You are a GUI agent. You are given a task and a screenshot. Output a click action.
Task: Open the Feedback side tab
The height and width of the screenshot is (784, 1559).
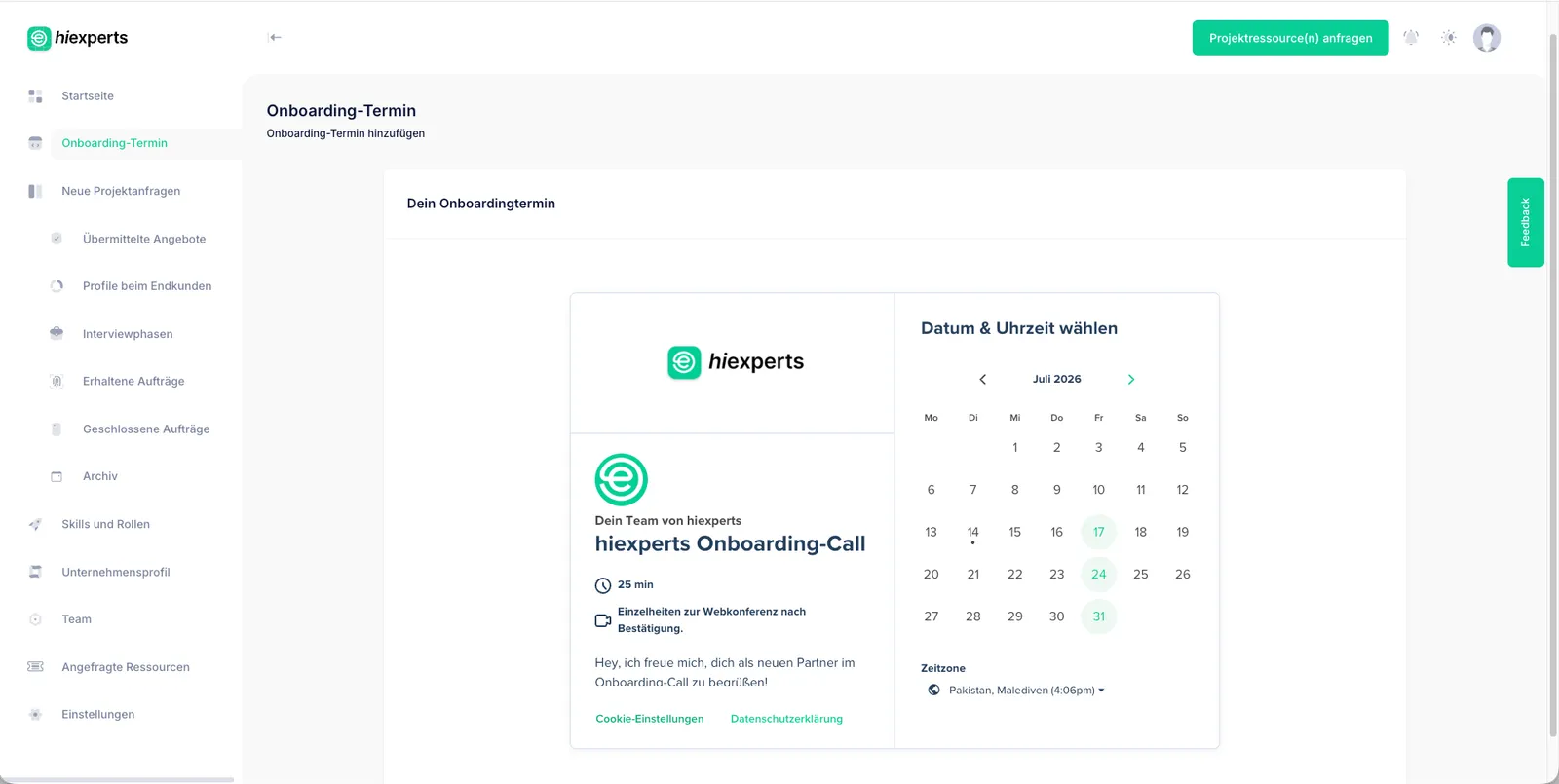click(x=1525, y=222)
